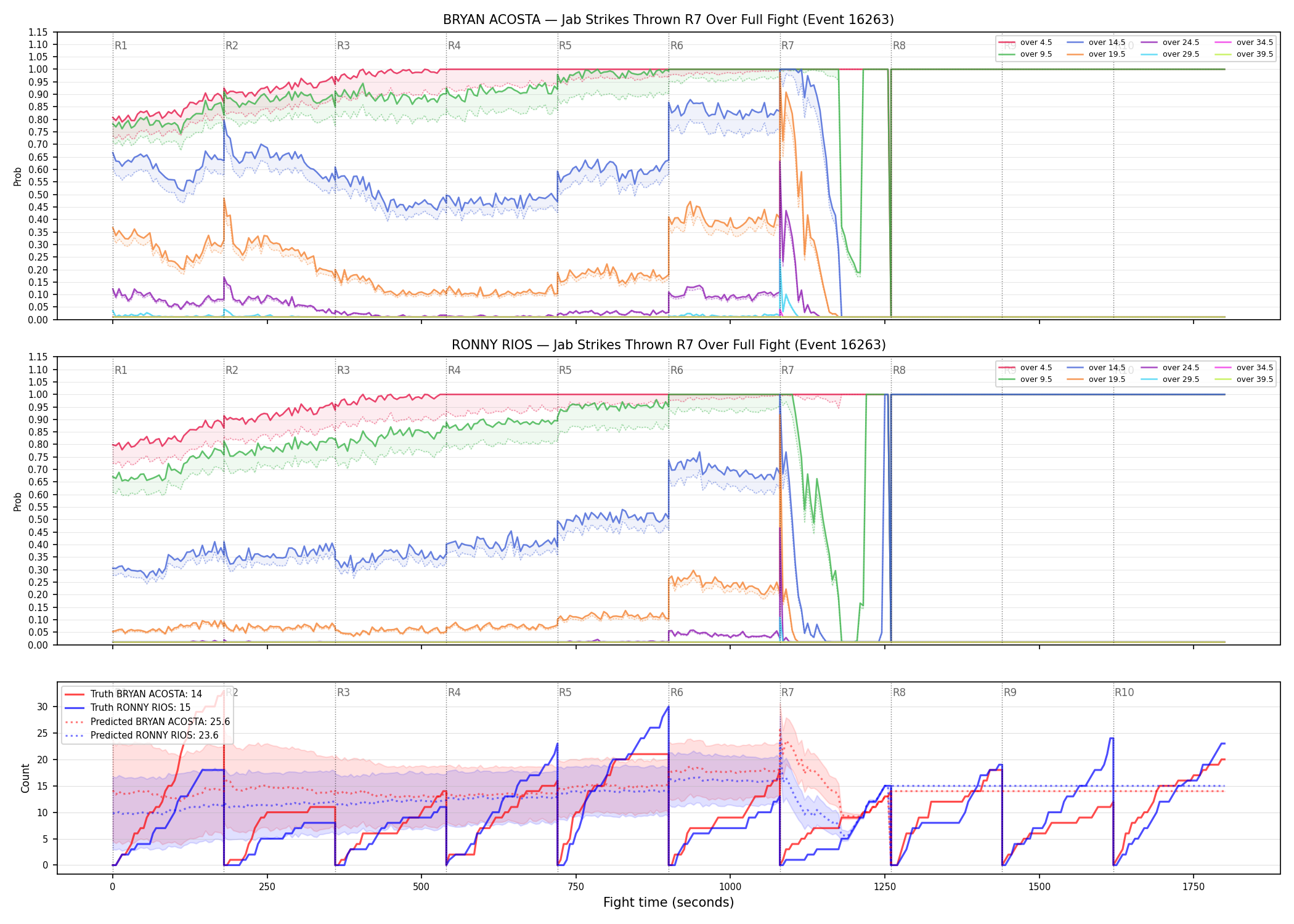Click the RONNY RIOS jab strikes chart title
1294x924 pixels.
click(669, 345)
